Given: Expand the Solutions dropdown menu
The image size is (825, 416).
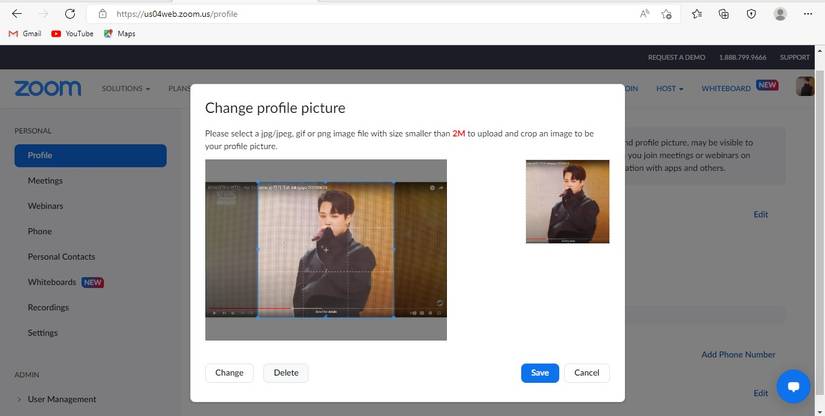Looking at the screenshot, I should point(126,88).
